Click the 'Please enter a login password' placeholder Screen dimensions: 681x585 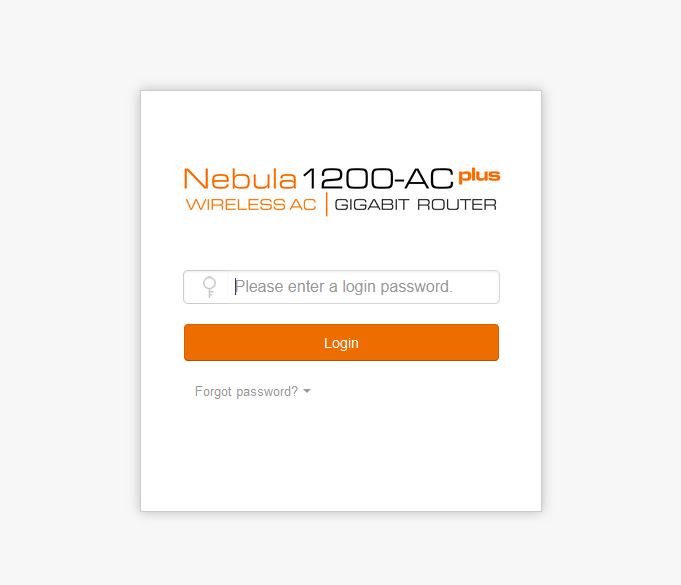tap(344, 287)
